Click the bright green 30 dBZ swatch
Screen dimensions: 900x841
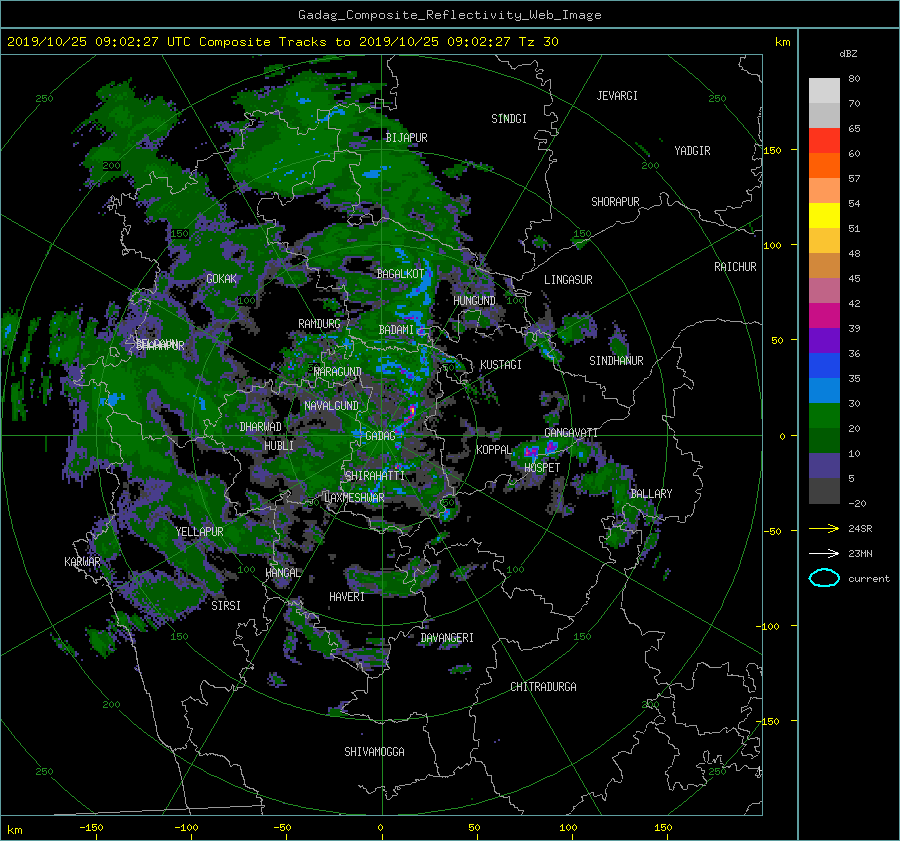(824, 415)
